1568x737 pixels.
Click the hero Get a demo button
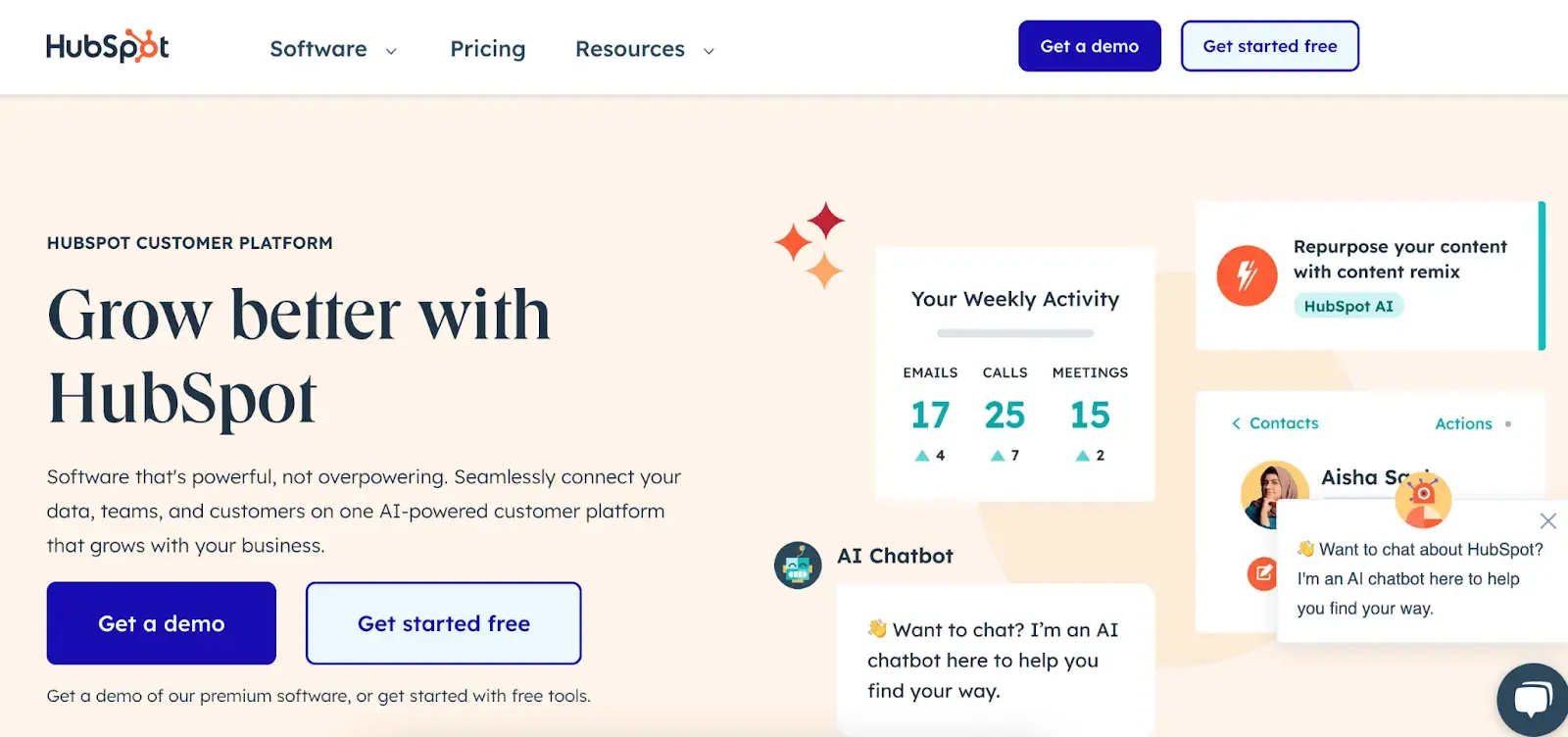click(162, 623)
